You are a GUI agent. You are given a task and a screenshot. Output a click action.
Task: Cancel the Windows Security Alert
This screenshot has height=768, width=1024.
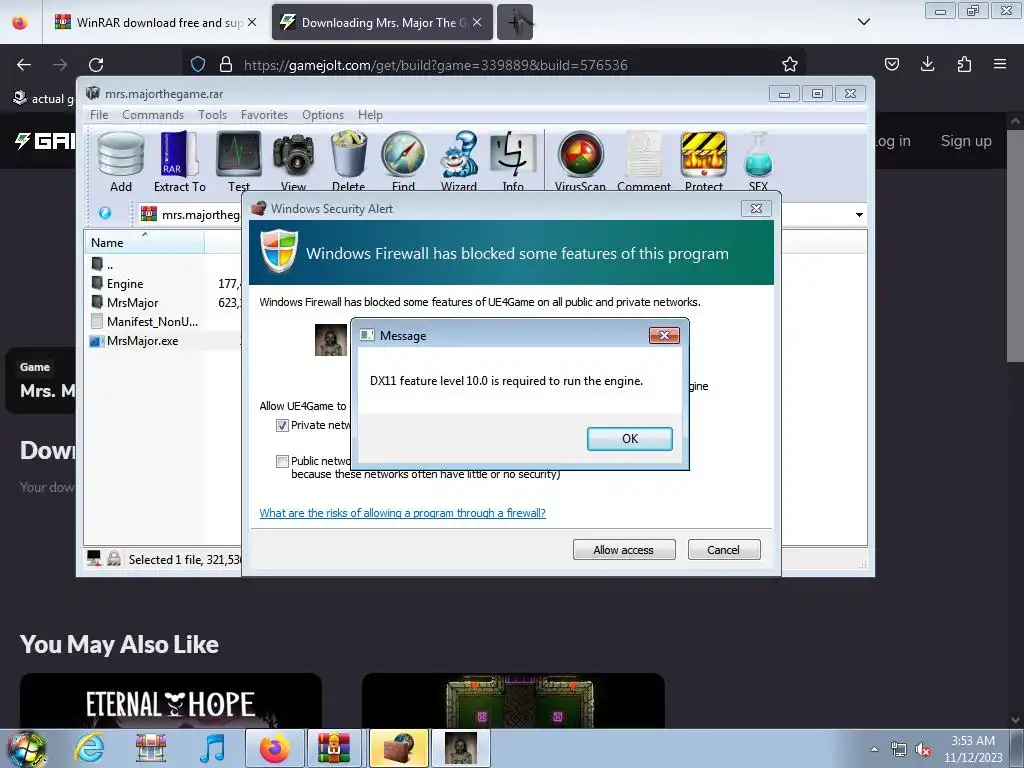tap(724, 550)
